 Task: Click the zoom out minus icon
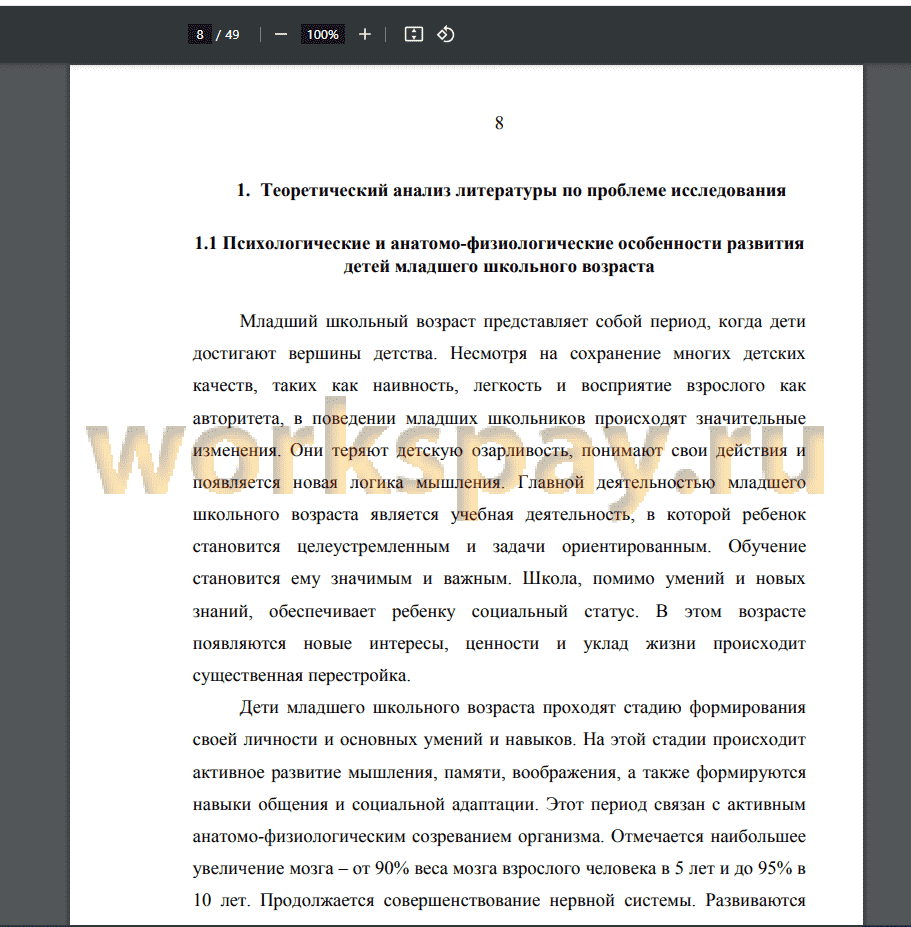[x=281, y=34]
